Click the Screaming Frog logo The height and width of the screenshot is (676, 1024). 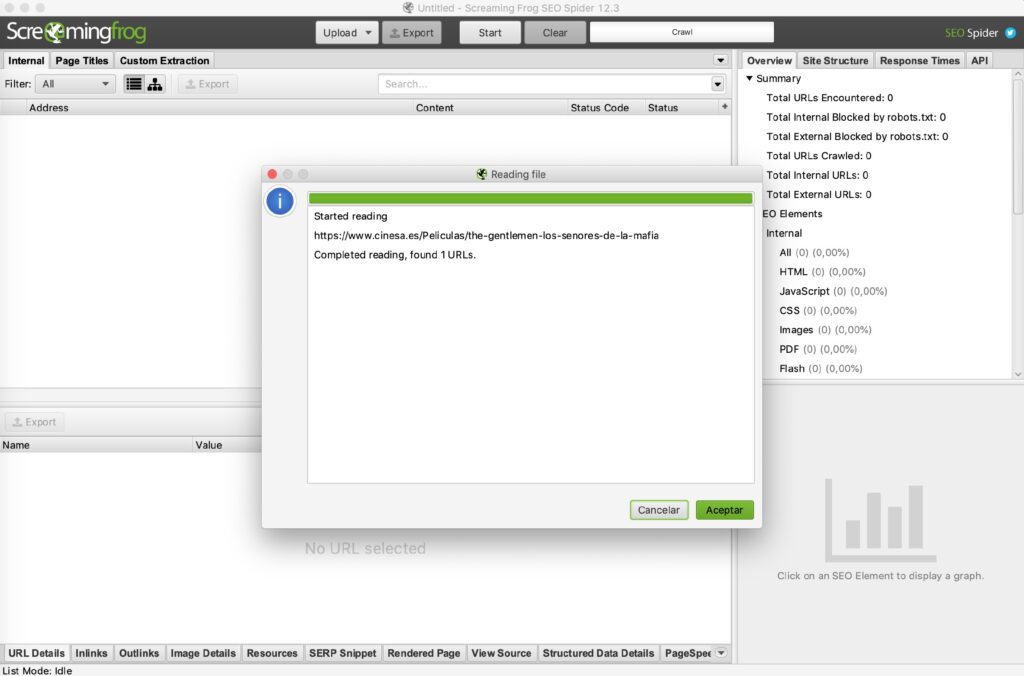(76, 31)
